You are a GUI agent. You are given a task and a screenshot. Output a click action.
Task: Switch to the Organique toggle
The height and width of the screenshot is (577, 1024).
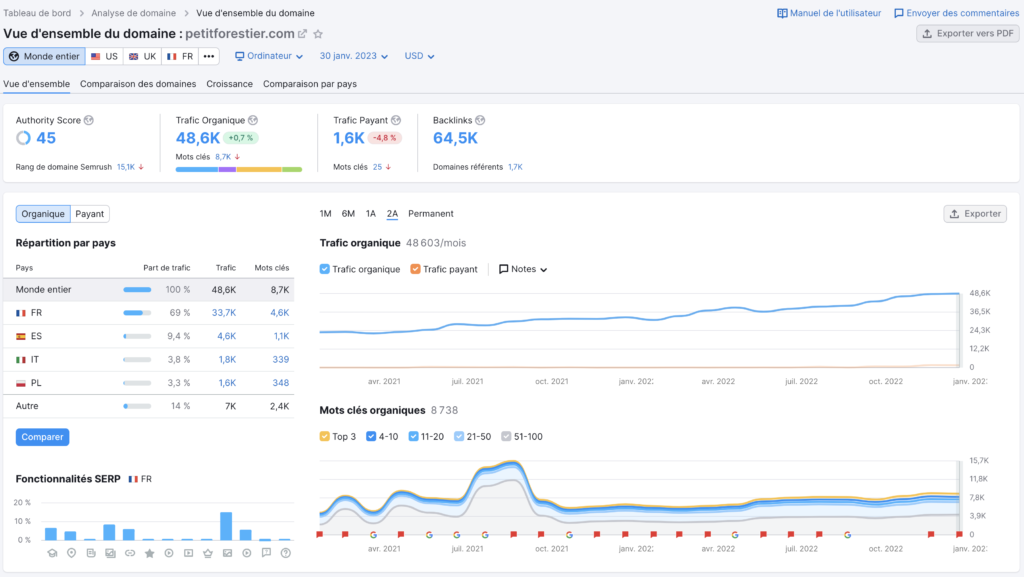point(43,213)
